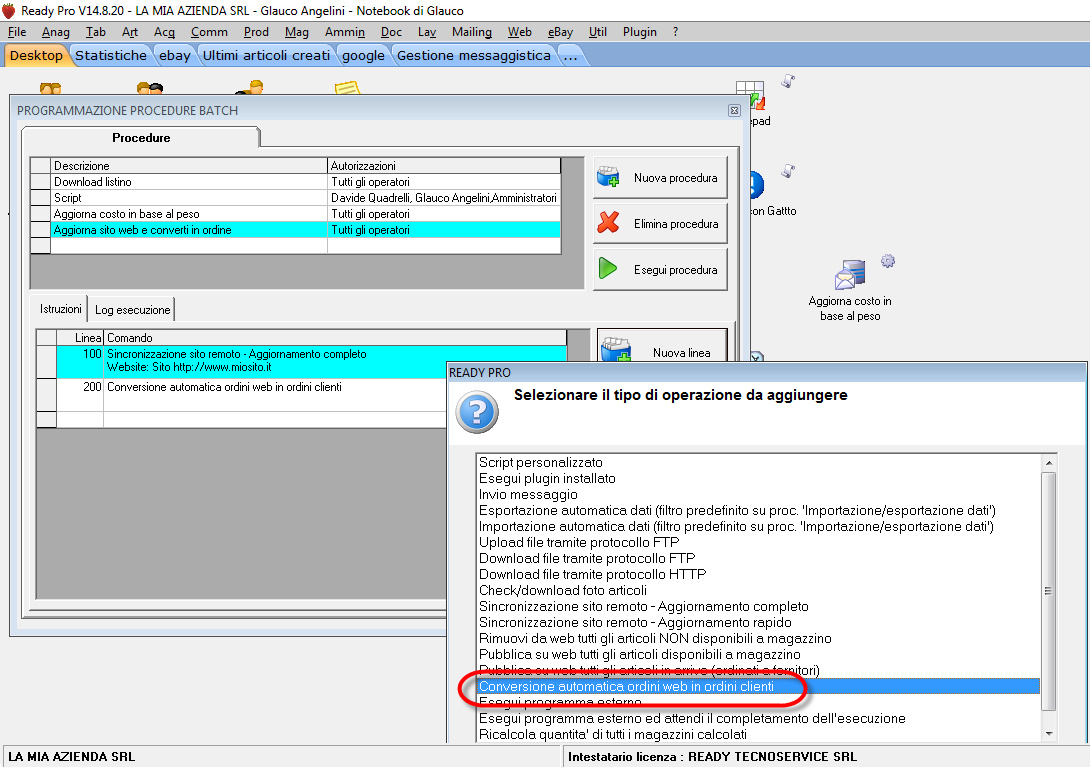The height and width of the screenshot is (768, 1090).
Task: Click the operation list's scrollbar down arrow
Action: 1048,734
